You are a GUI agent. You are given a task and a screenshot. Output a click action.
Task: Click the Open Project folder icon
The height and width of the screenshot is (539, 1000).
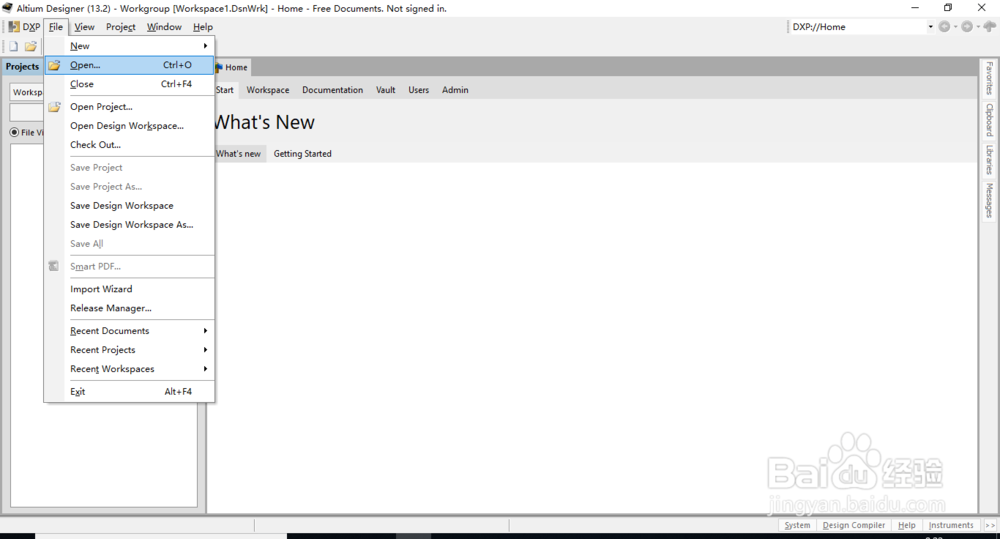click(54, 107)
